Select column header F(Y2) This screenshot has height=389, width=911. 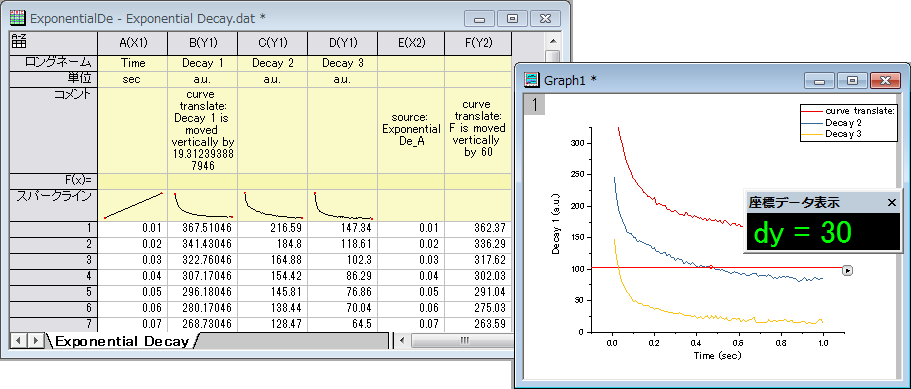478,43
